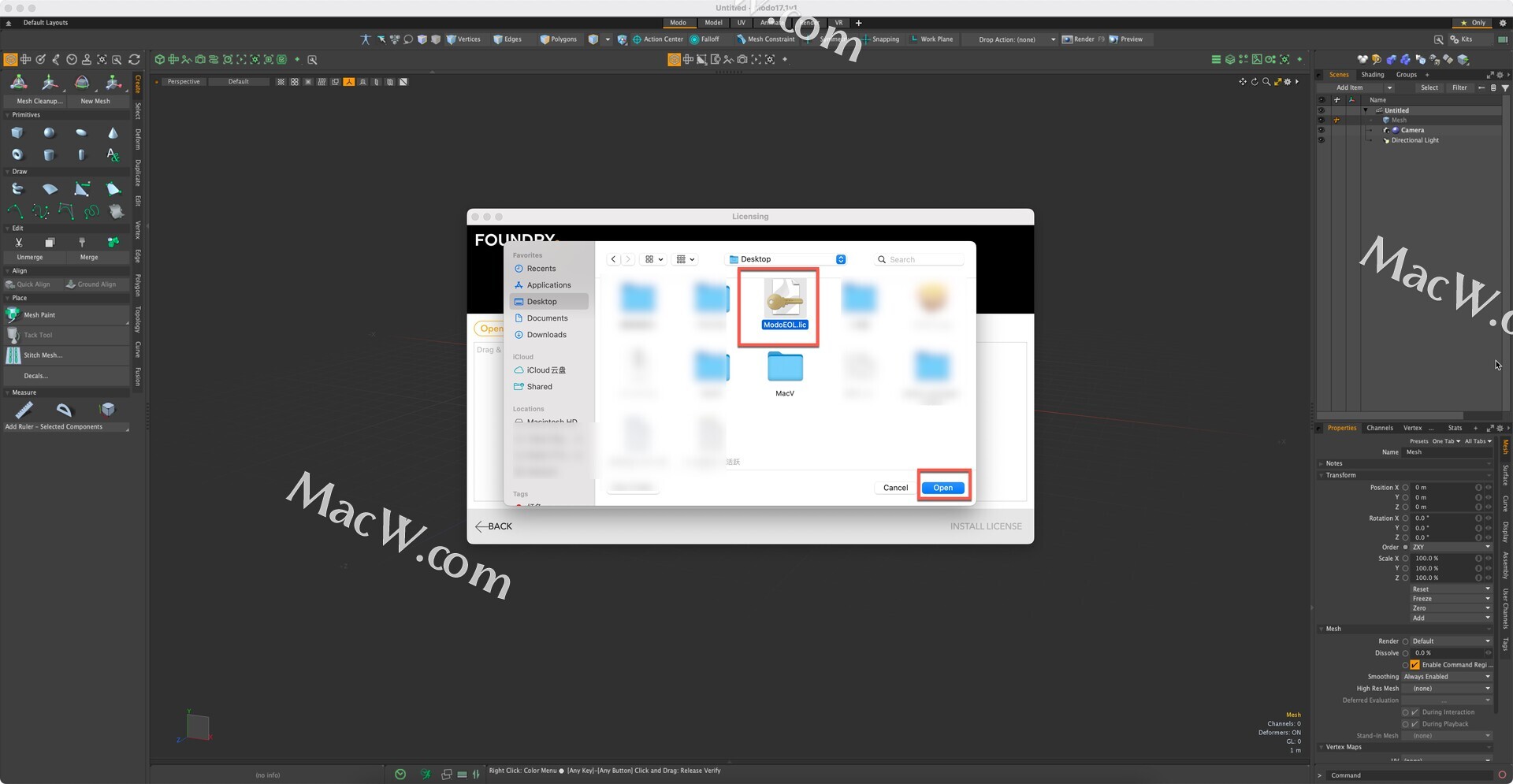
Task: Select the Torus primitive tool
Action: coord(17,154)
